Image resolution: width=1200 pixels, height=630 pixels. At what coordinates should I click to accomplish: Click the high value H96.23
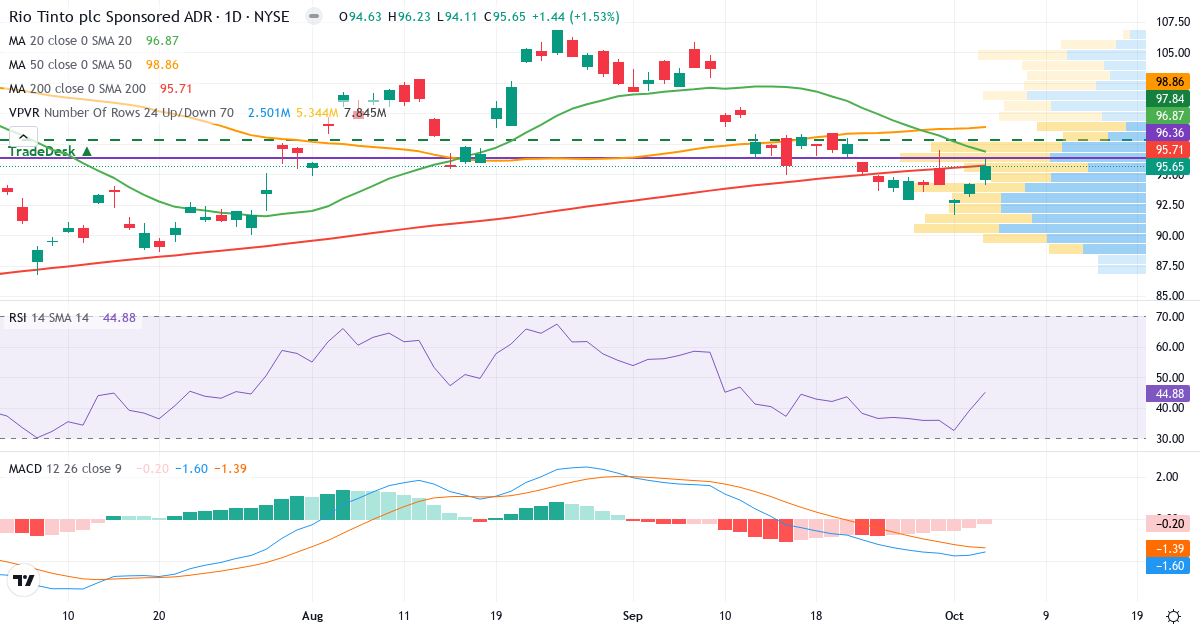click(x=410, y=17)
